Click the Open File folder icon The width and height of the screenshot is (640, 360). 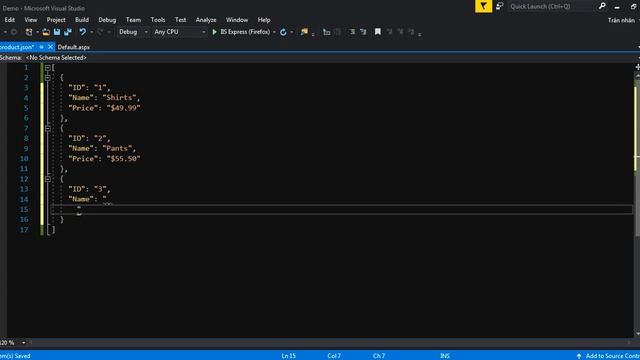tap(46, 32)
